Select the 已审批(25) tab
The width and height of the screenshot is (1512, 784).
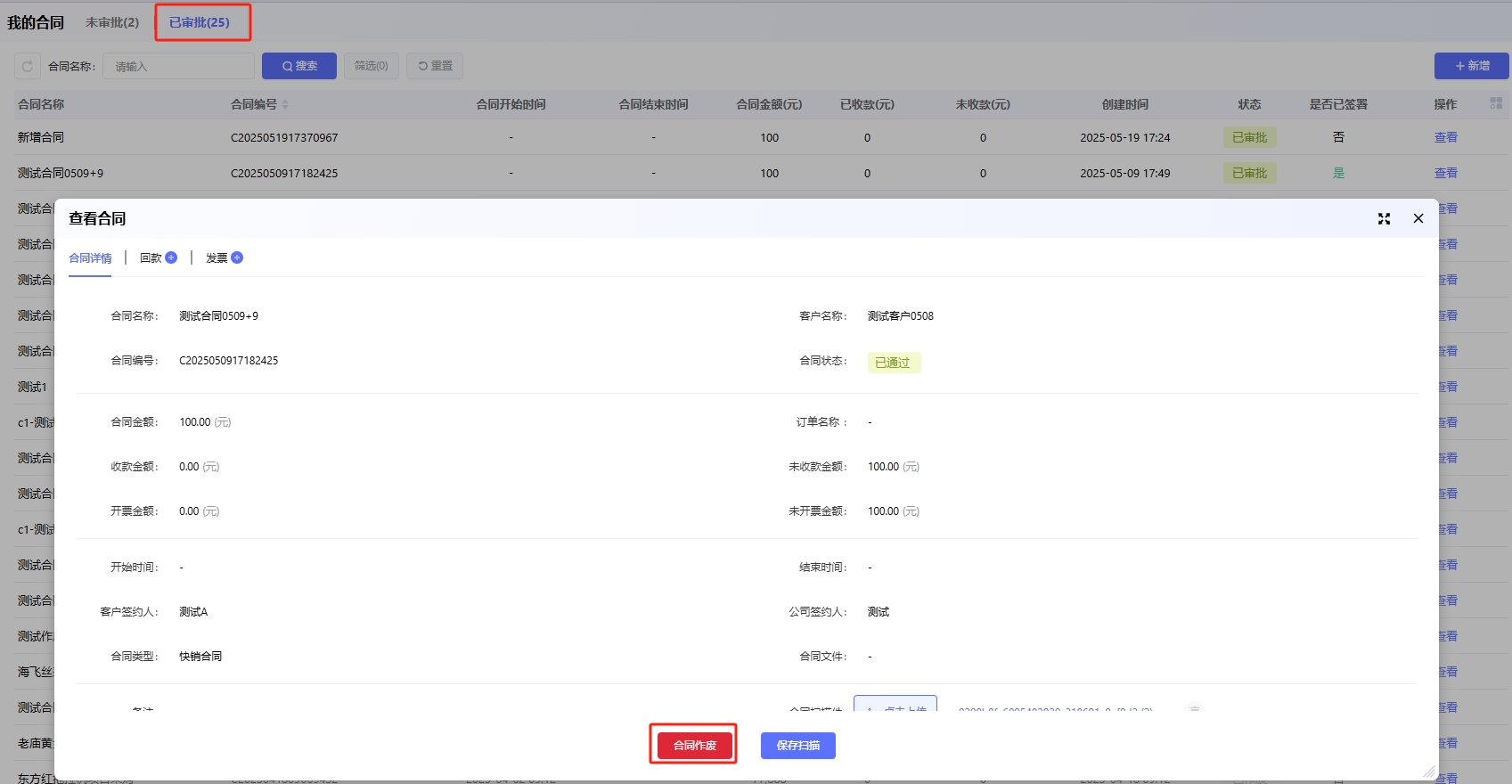200,22
